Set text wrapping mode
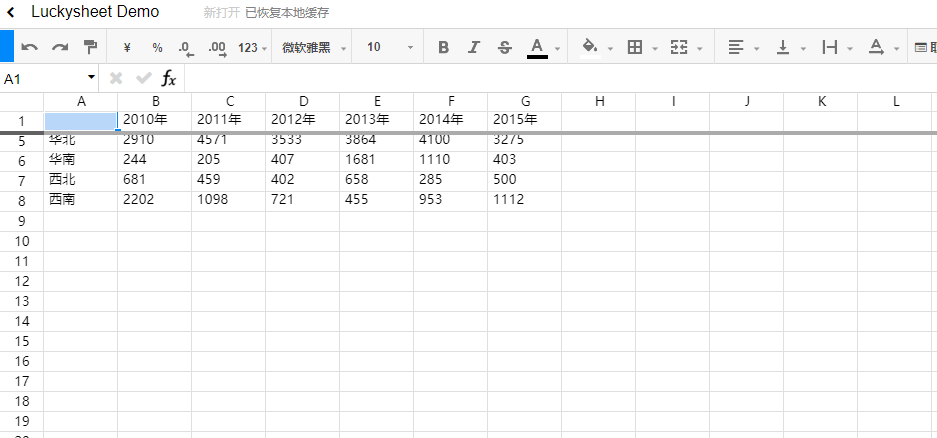Viewport: 937px width, 438px height. tap(829, 48)
